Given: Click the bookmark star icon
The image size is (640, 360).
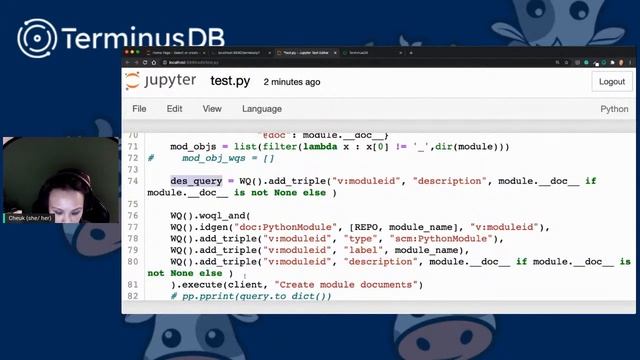Looking at the screenshot, I should pos(567,62).
